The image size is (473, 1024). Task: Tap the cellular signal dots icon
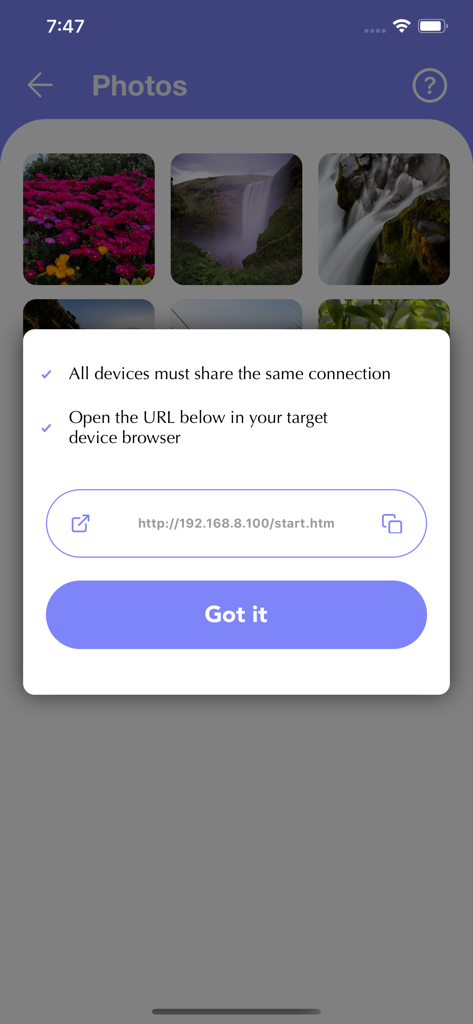(375, 30)
